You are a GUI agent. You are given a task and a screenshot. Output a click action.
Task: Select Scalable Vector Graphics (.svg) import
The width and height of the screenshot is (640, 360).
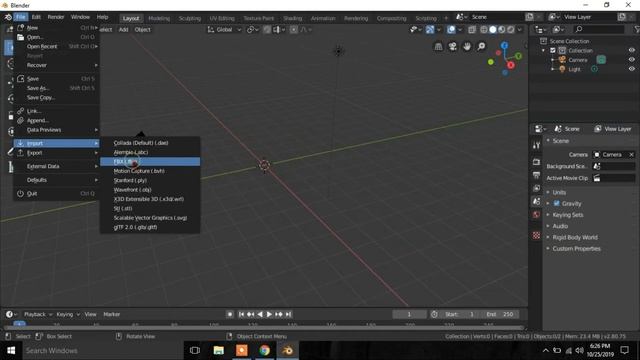150,218
